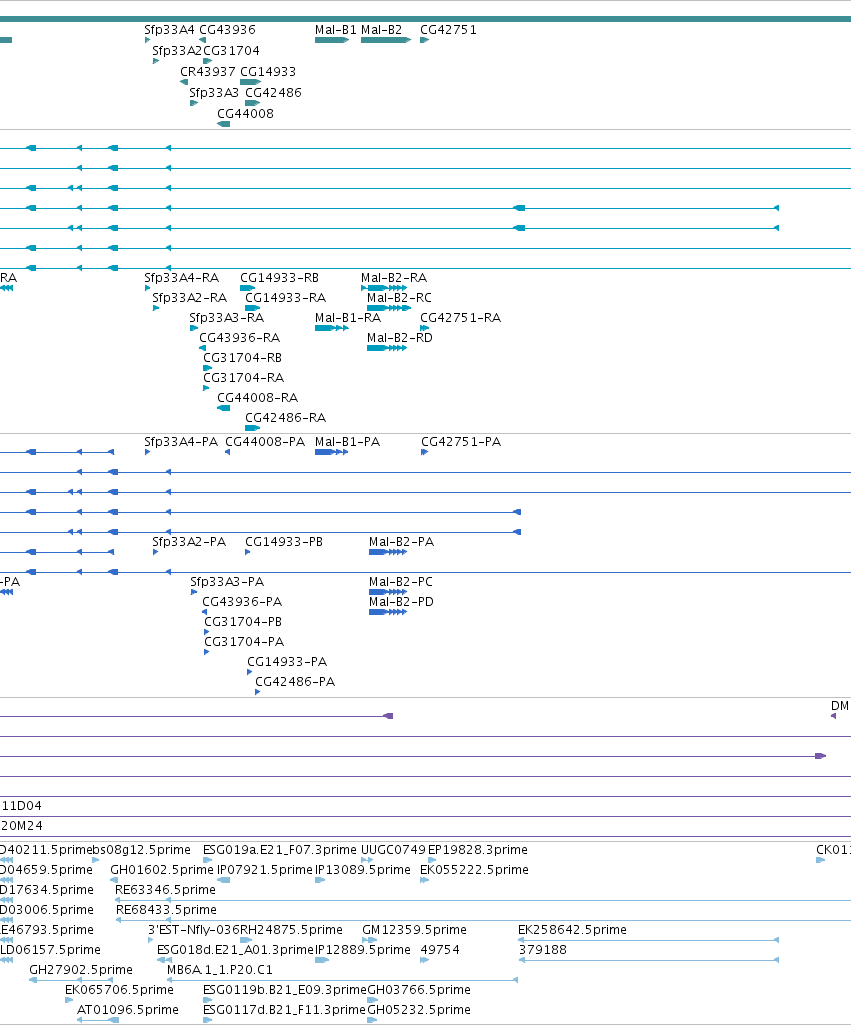The width and height of the screenshot is (851, 1025).
Task: Open the Mal-B1-RA transcript
Action: tap(348, 318)
